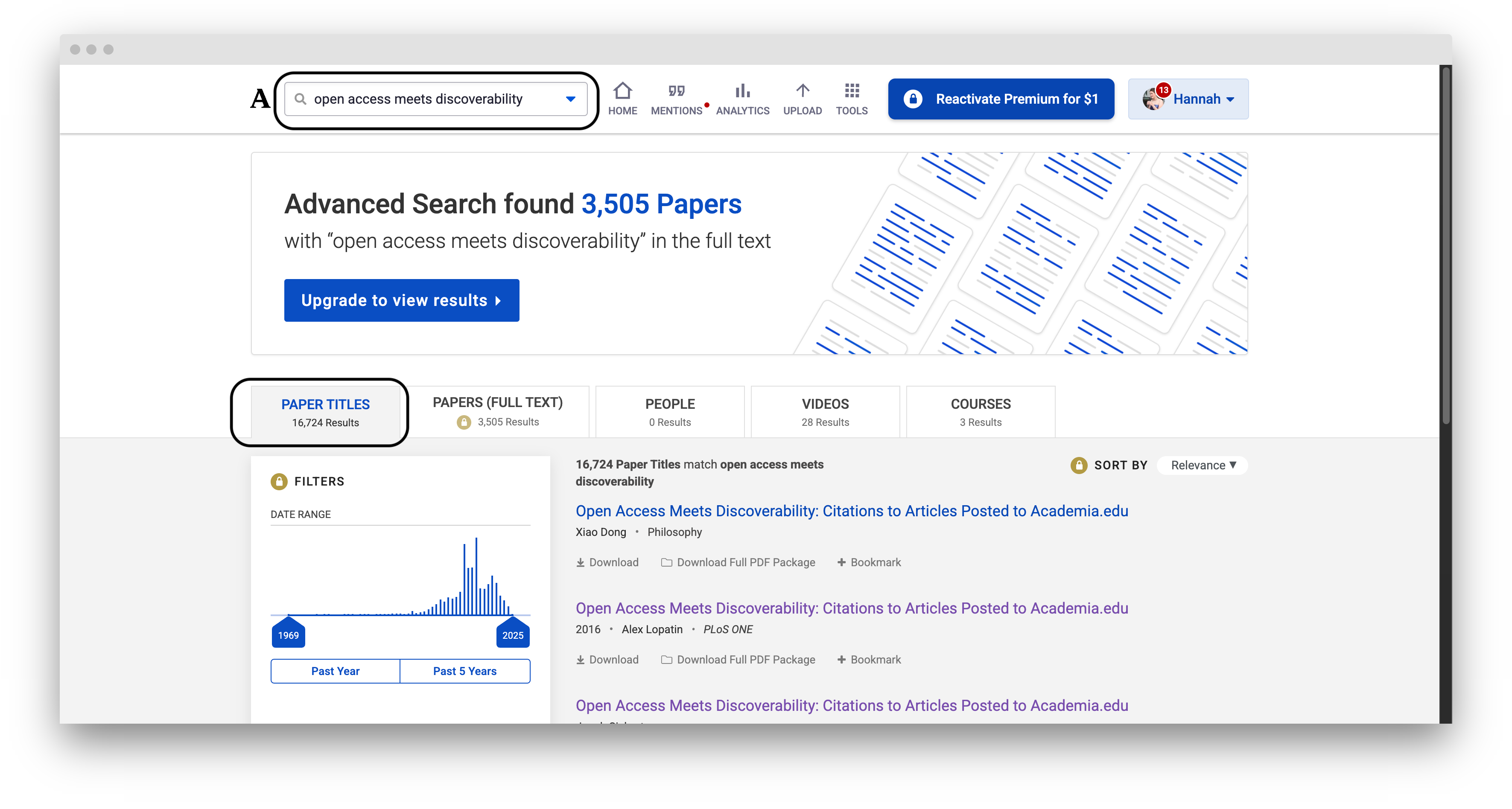Click the 13 notifications badge
Viewport: 1512px width, 809px height.
coord(1163,90)
